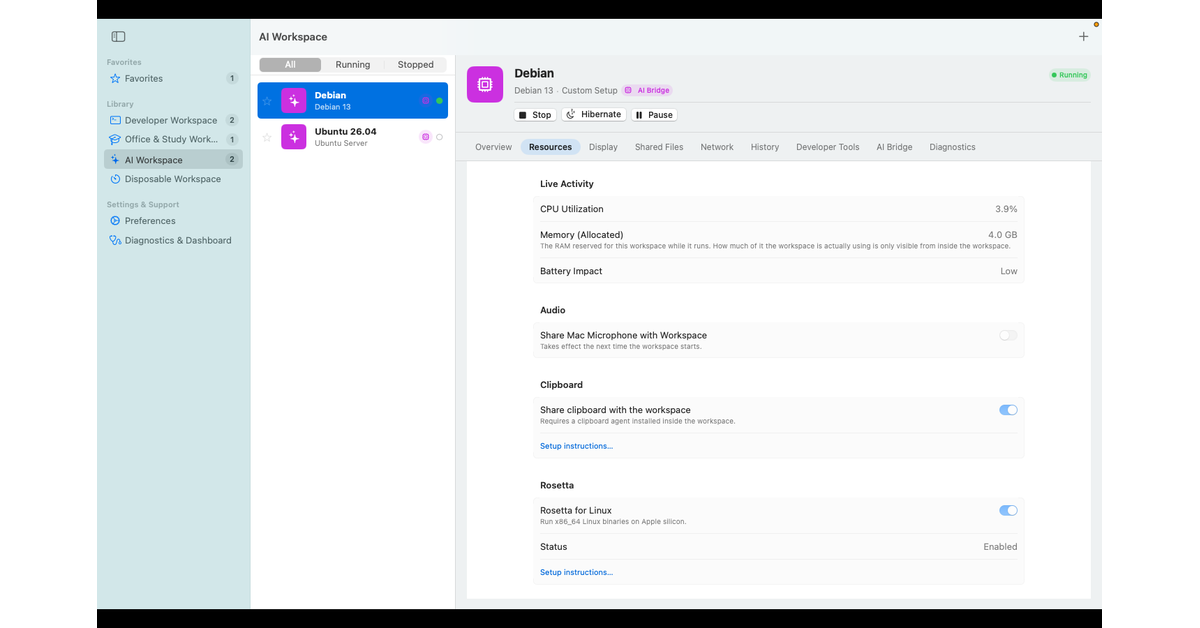1200x628 pixels.
Task: Open Disposable Workspace in sidebar
Action: (x=173, y=180)
